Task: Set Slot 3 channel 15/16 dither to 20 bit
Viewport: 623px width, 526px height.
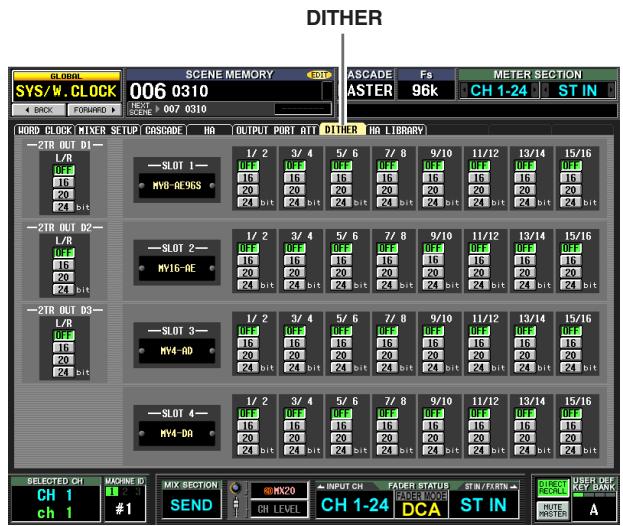Action: point(571,356)
